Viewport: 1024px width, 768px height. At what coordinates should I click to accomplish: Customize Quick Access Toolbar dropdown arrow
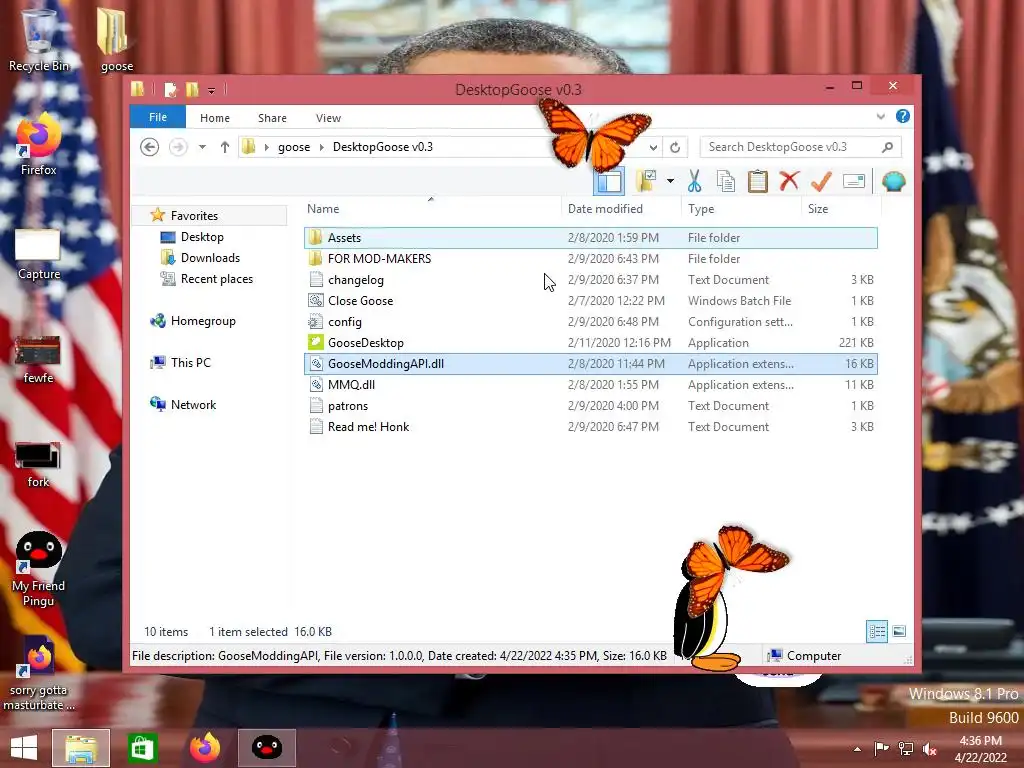tap(211, 90)
